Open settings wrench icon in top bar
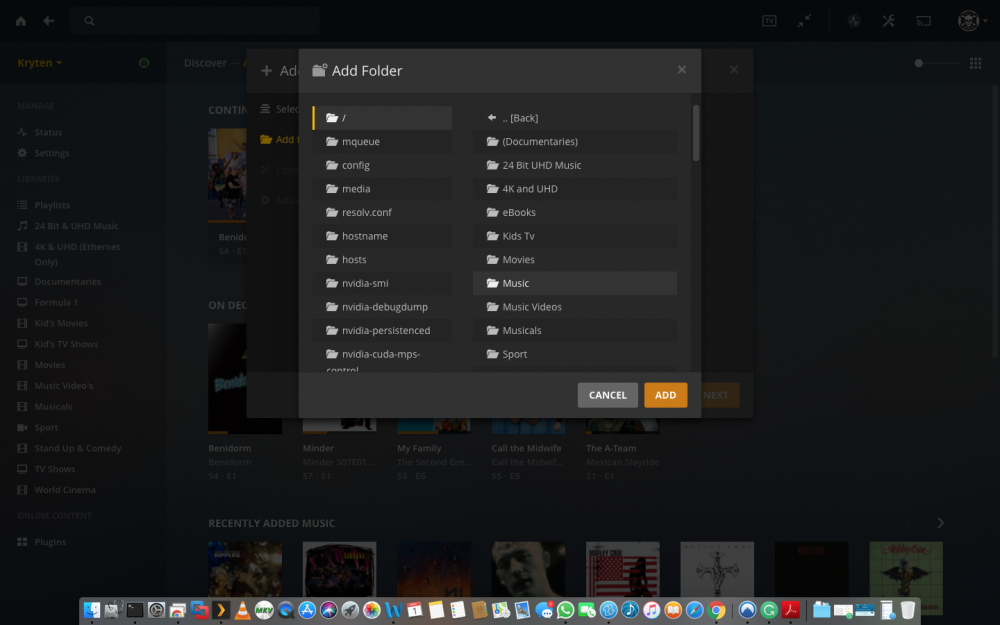The width and height of the screenshot is (1000, 625). pyautogui.click(x=888, y=21)
